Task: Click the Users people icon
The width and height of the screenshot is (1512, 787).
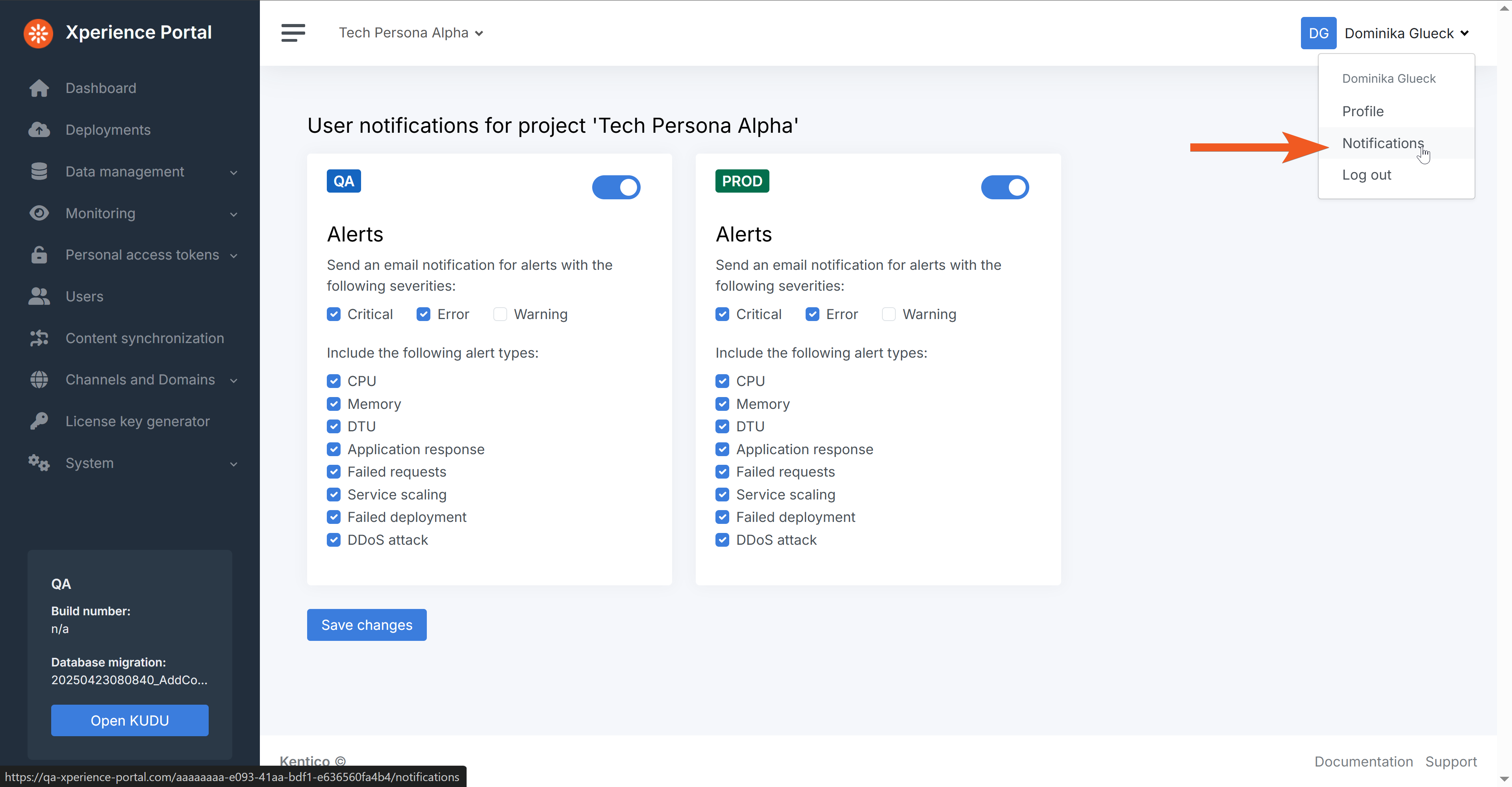Action: (39, 297)
